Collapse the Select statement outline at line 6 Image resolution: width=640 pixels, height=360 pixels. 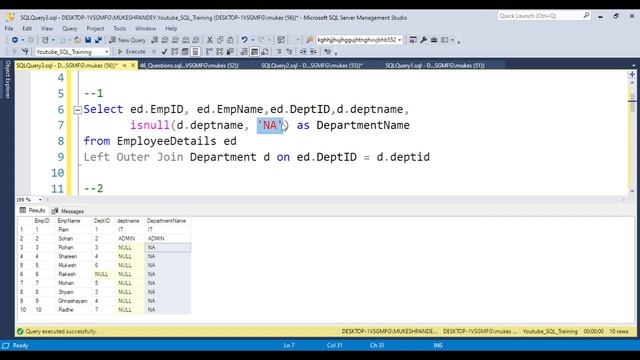pos(77,110)
